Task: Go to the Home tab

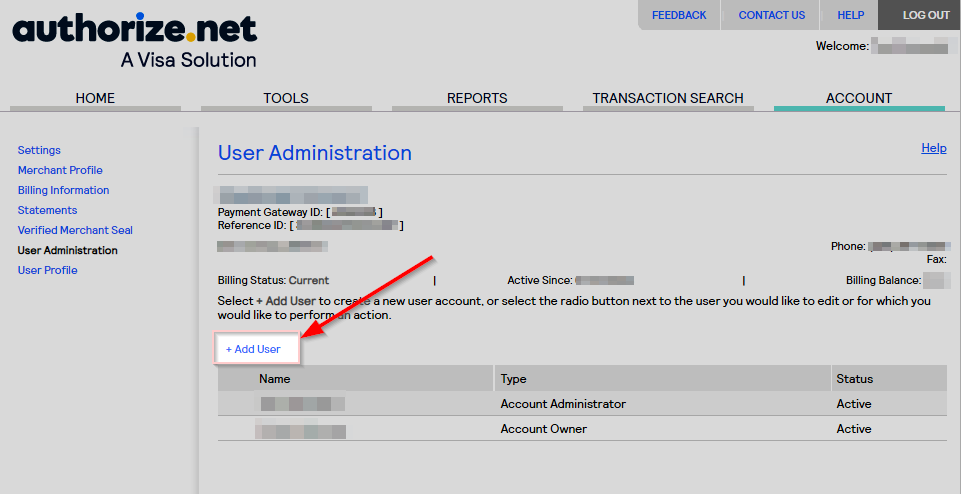Action: click(96, 98)
